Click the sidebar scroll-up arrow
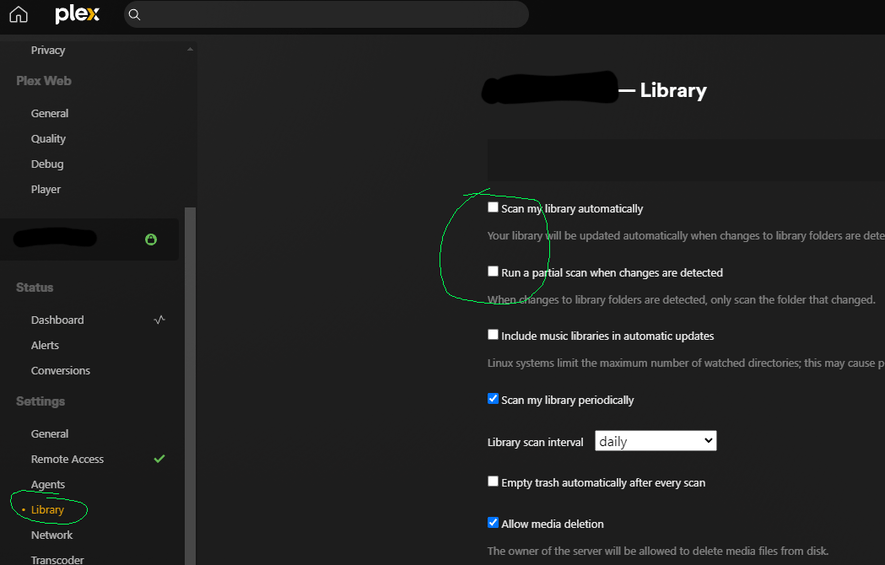 [x=190, y=49]
